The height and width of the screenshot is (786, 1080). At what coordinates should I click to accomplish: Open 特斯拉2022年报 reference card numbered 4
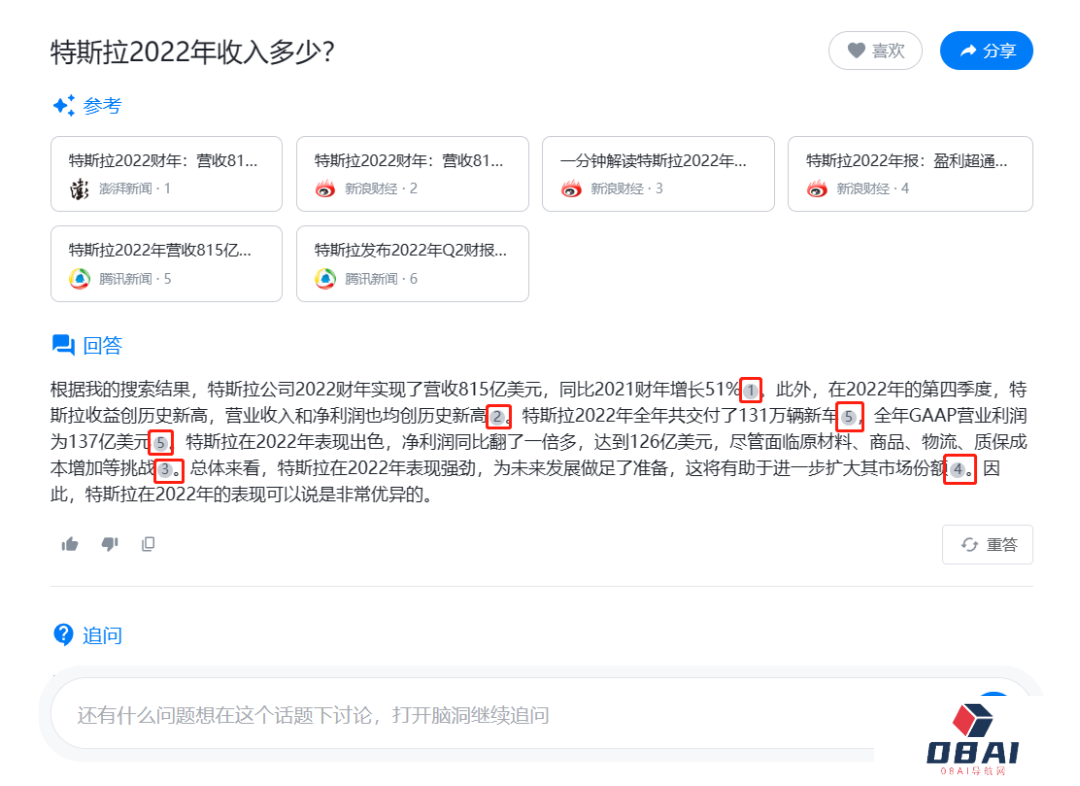910,174
